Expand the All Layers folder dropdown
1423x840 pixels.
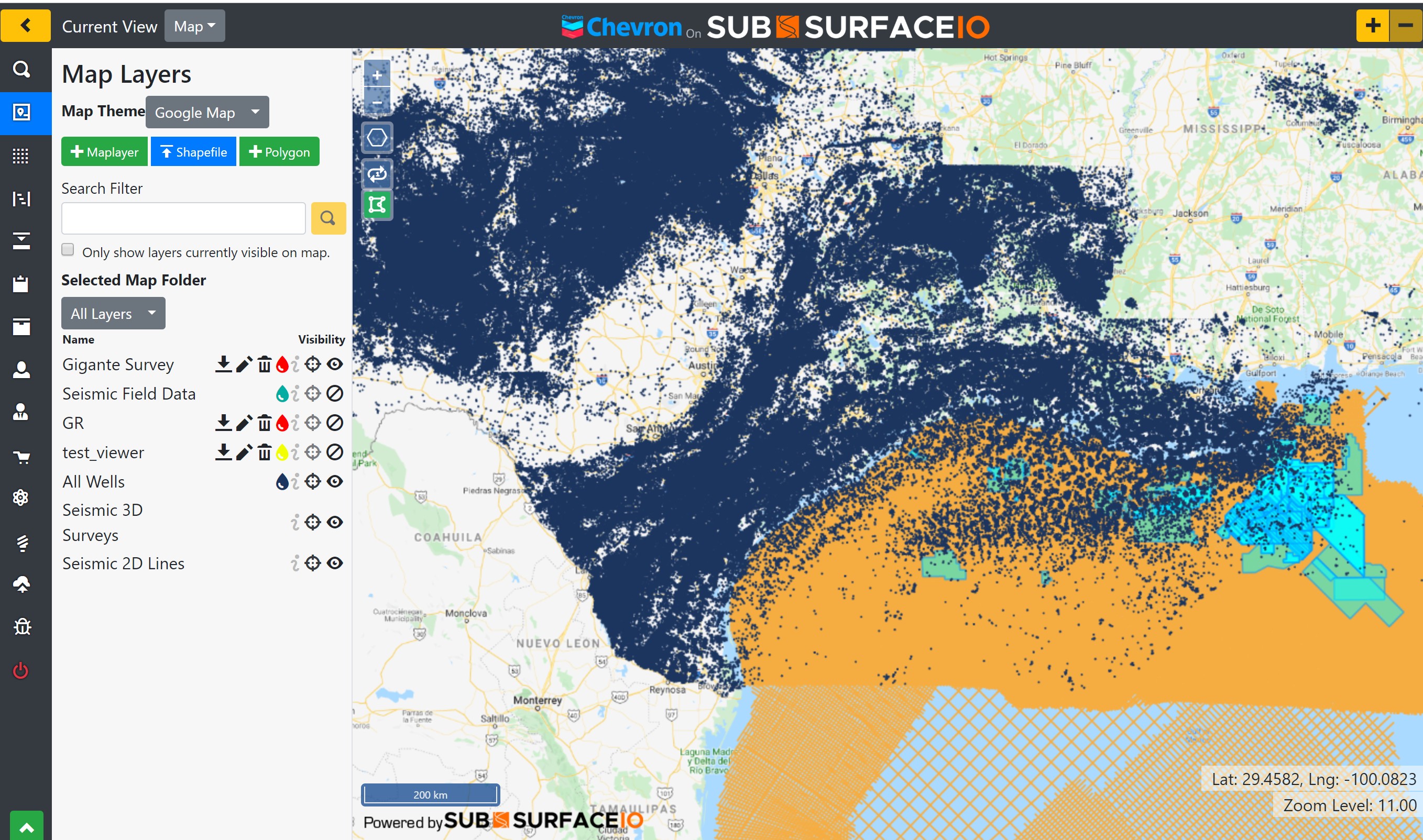point(113,313)
